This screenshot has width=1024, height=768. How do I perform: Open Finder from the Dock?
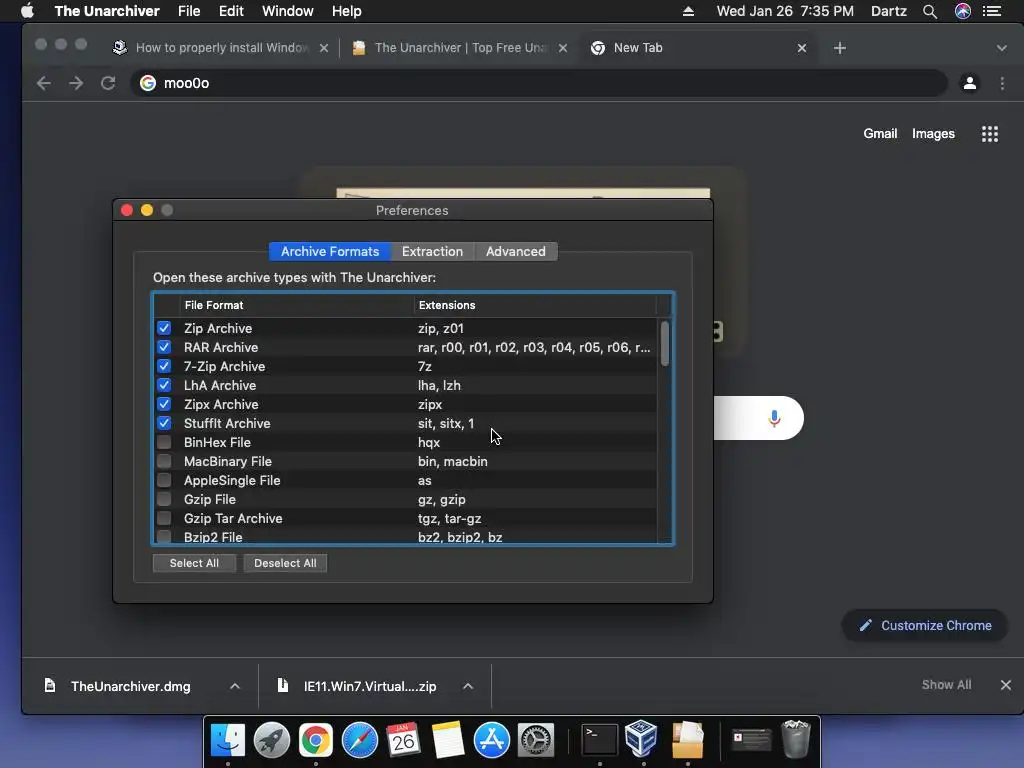(227, 741)
